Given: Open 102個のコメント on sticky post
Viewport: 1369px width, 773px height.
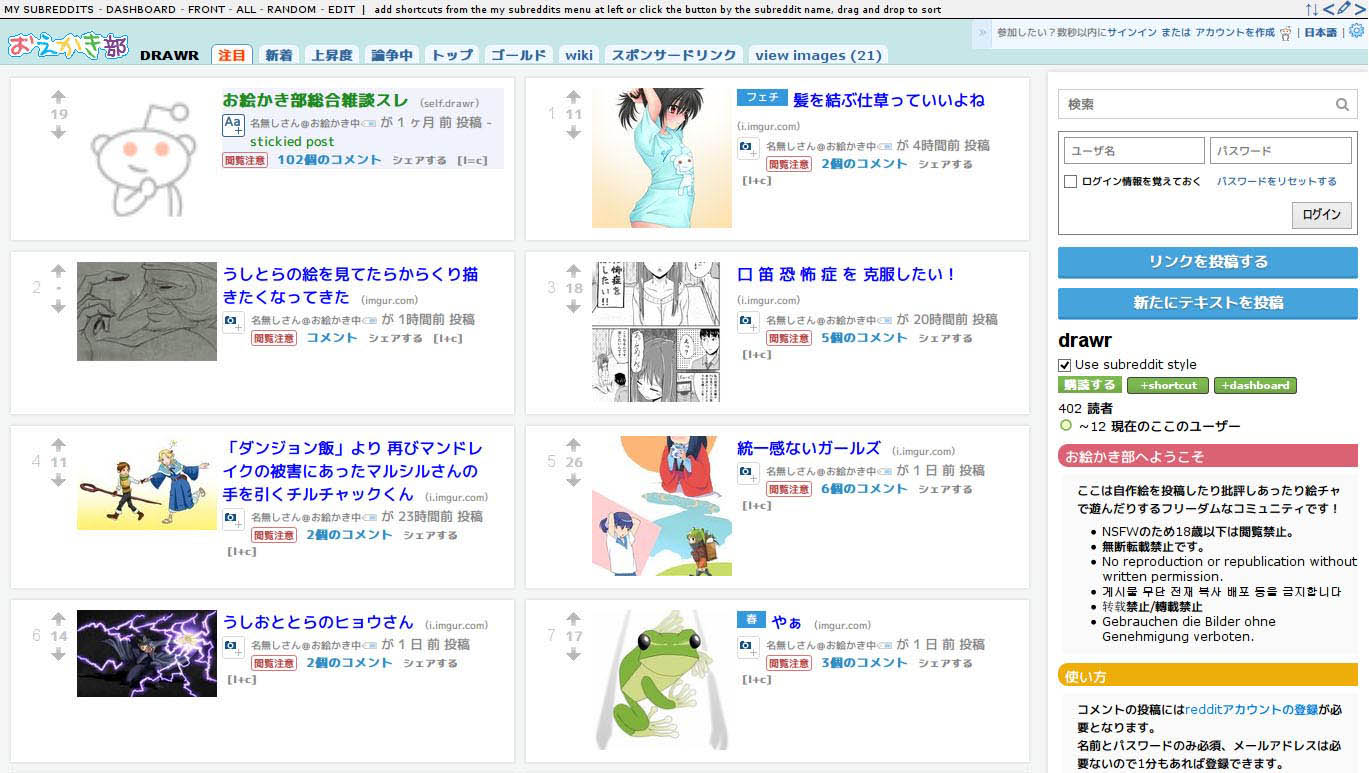Looking at the screenshot, I should [329, 160].
